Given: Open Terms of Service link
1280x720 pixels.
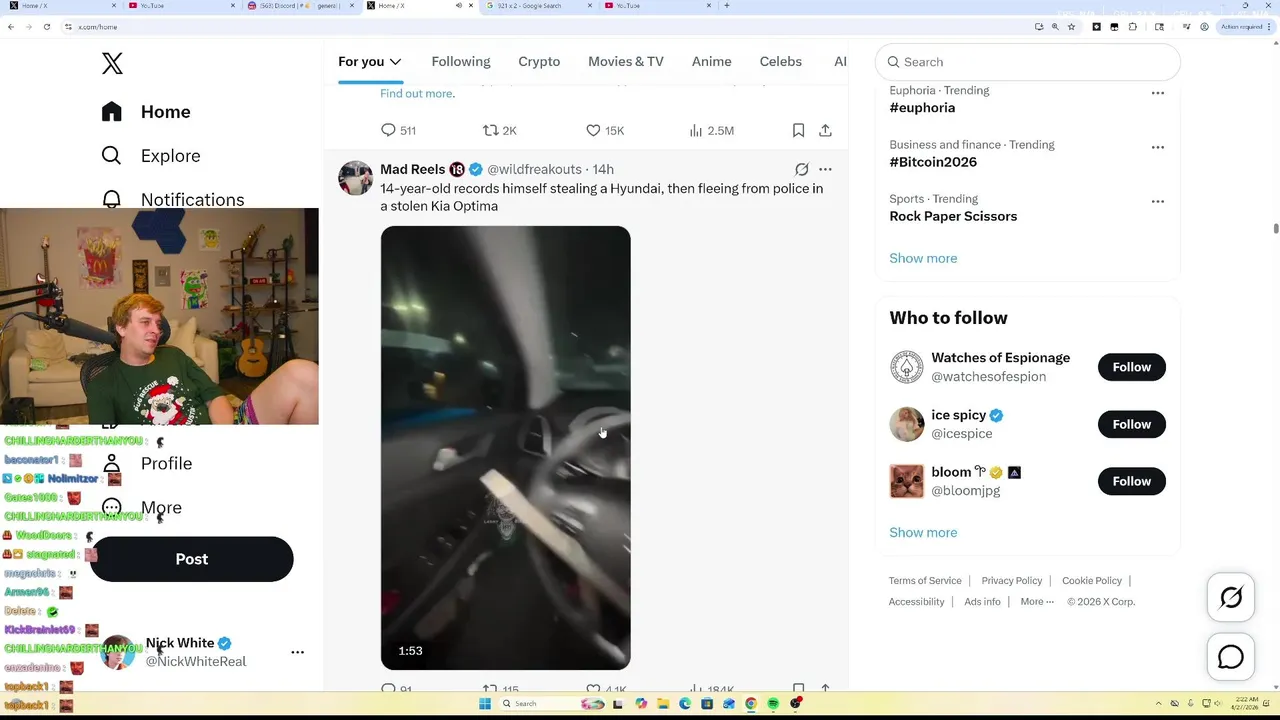Looking at the screenshot, I should pyautogui.click(x=925, y=581).
